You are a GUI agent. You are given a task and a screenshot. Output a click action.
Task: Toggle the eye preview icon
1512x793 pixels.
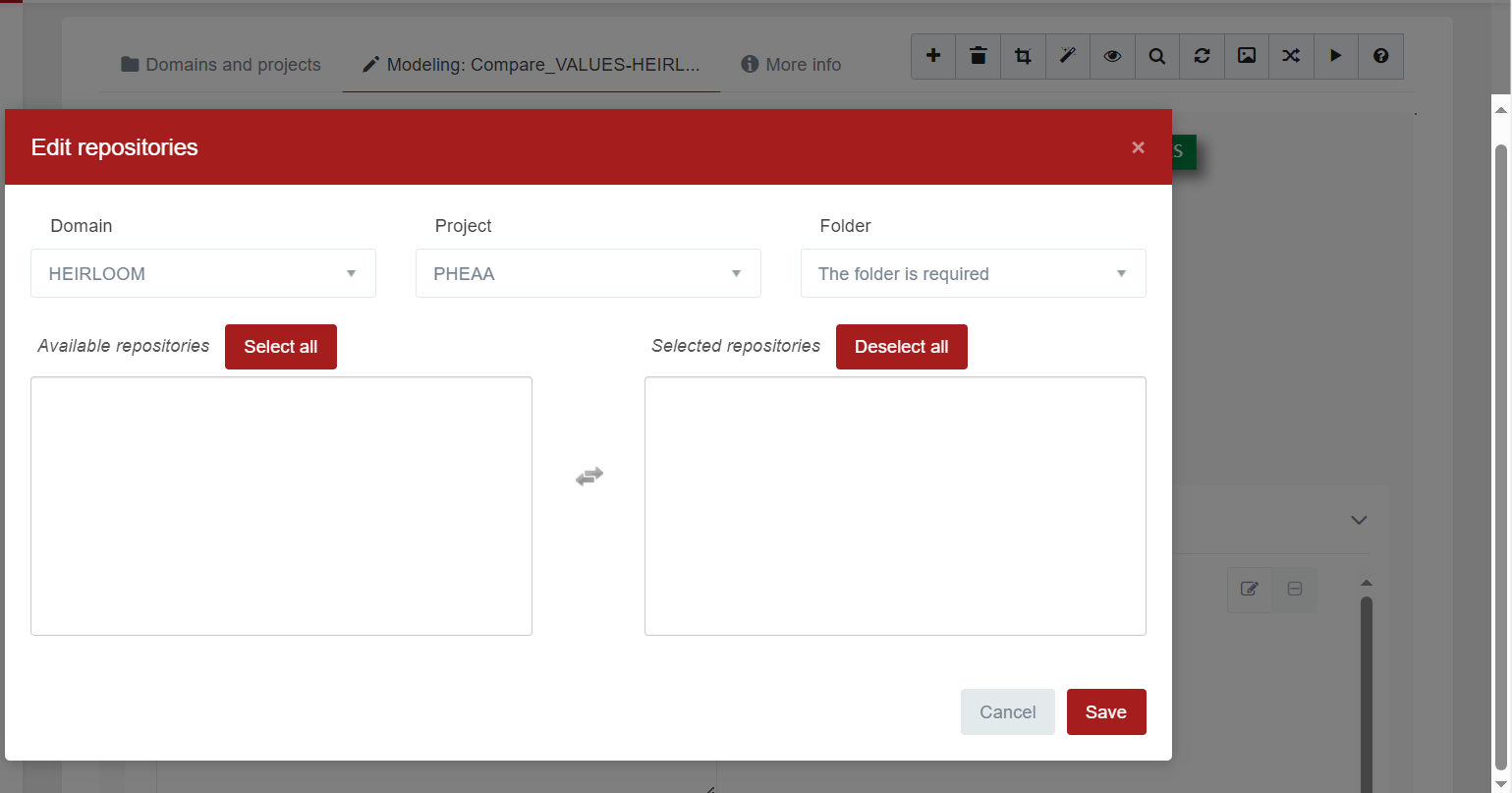pos(1111,56)
